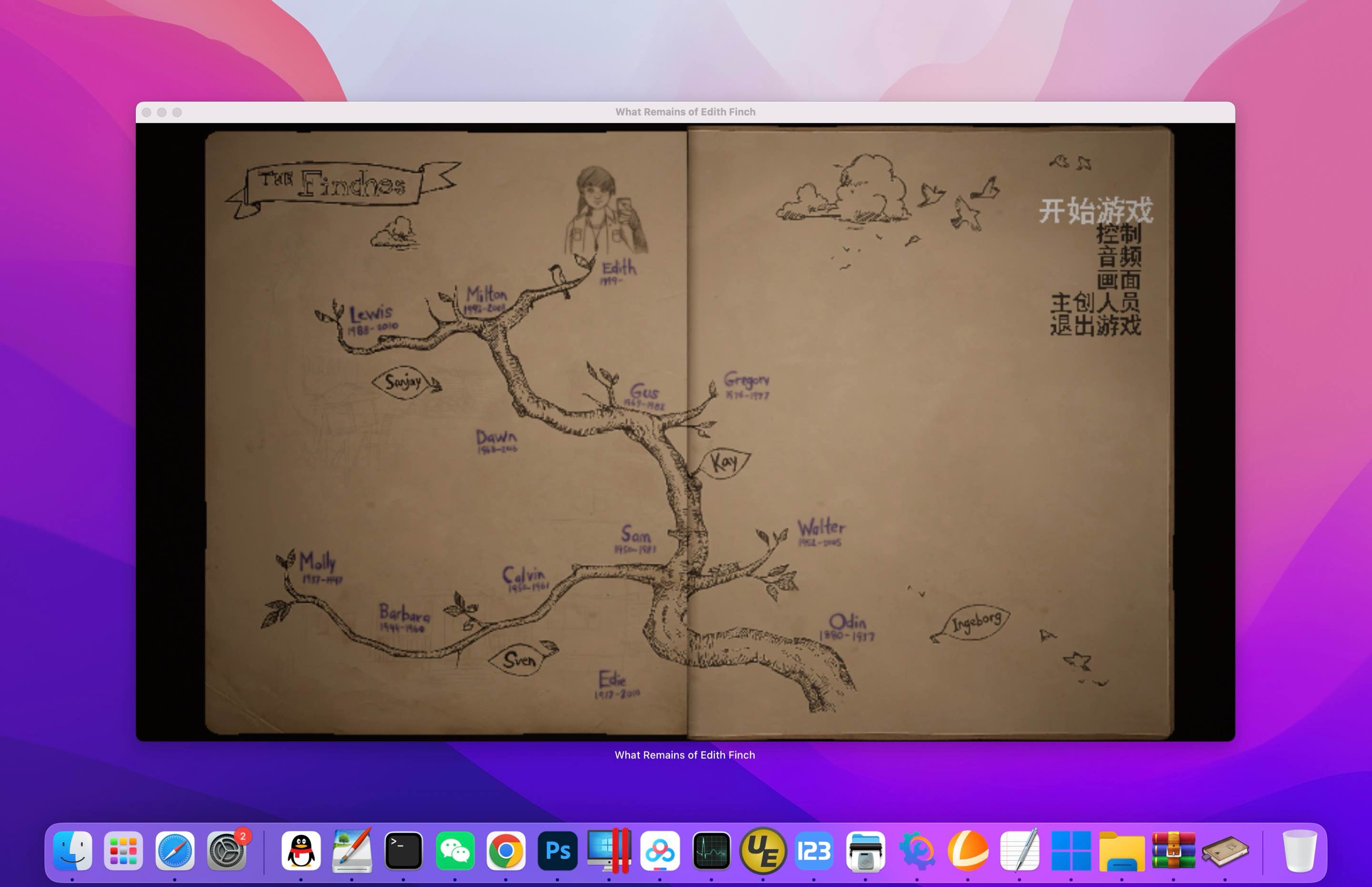
Task: Open the Trash in the Dock
Action: (1300, 850)
